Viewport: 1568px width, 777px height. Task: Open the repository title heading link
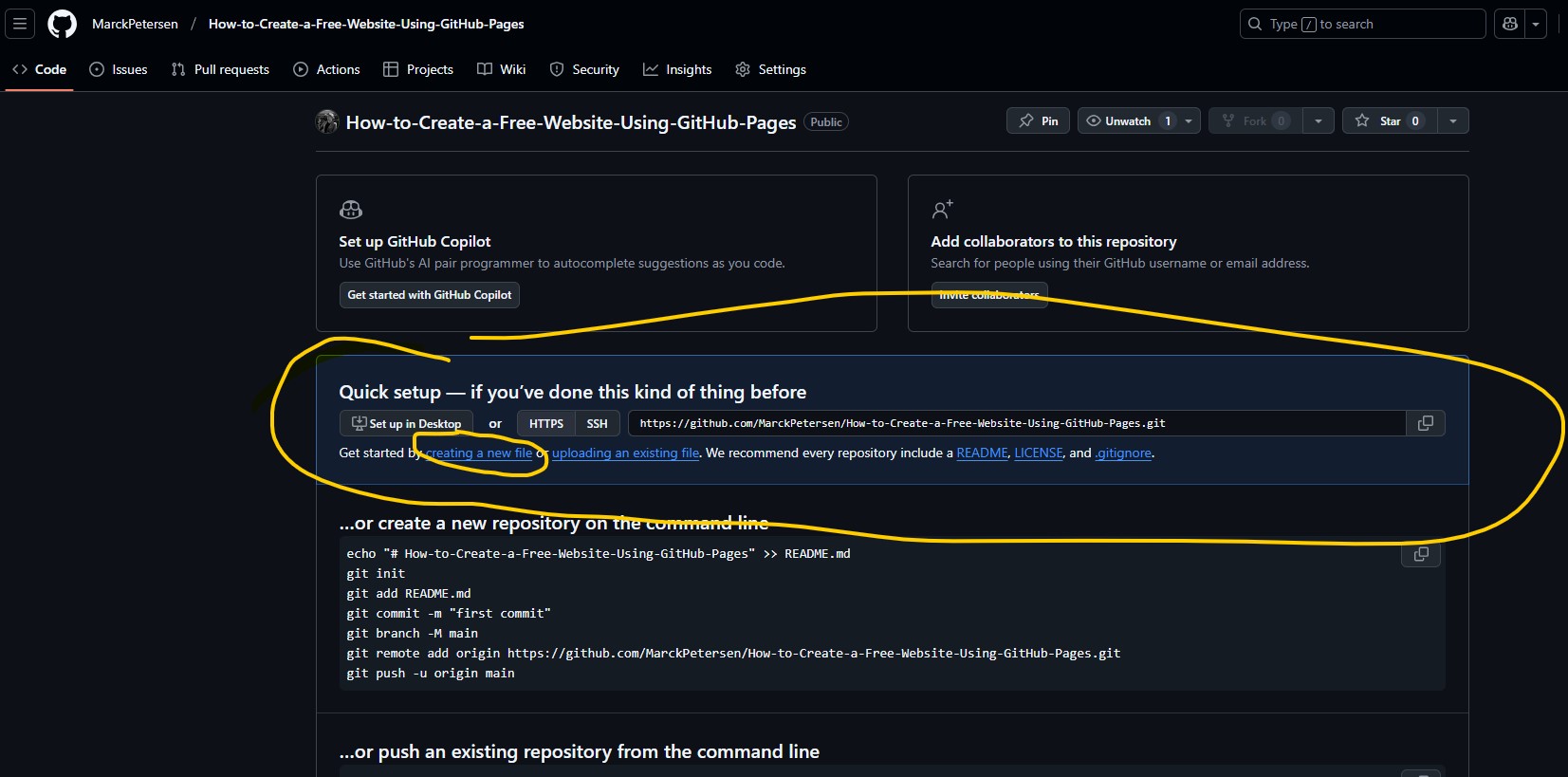pos(571,122)
